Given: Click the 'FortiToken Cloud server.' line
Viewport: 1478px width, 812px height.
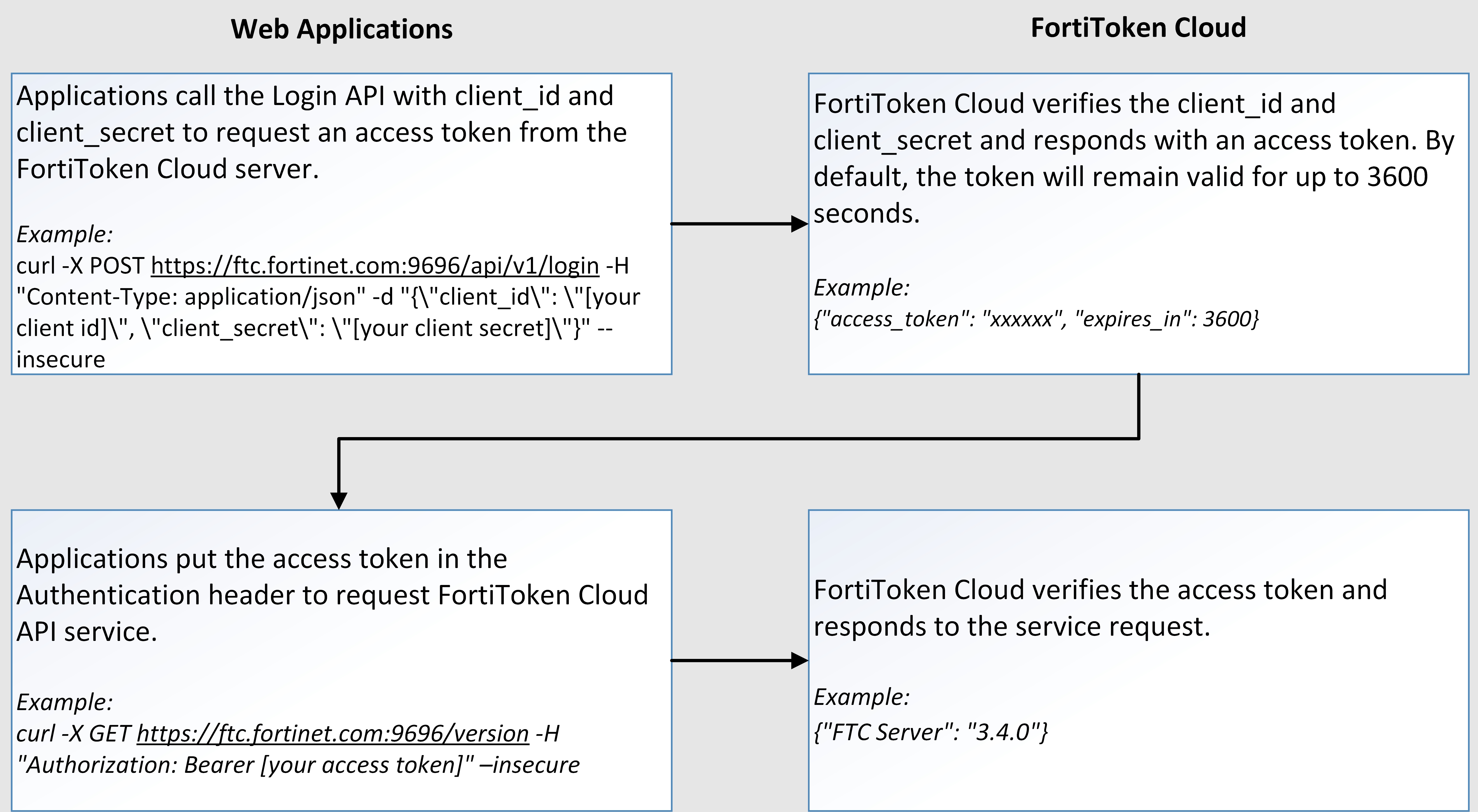Looking at the screenshot, I should [x=168, y=169].
